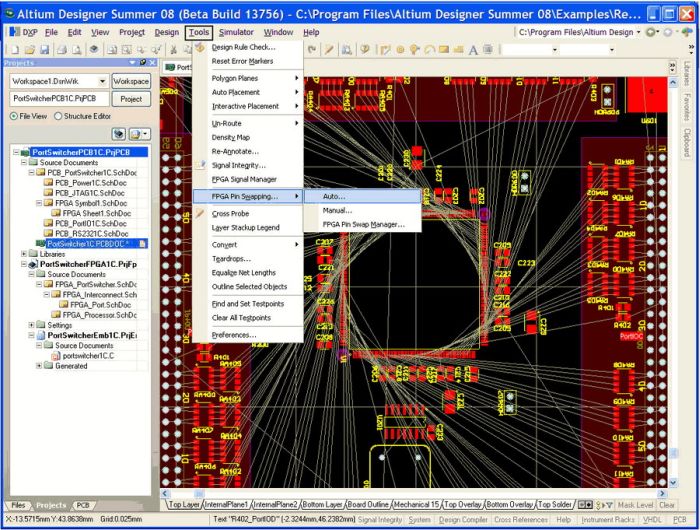Click the Interactive Routing tool icon
The width and height of the screenshot is (700, 530).
click(x=385, y=50)
